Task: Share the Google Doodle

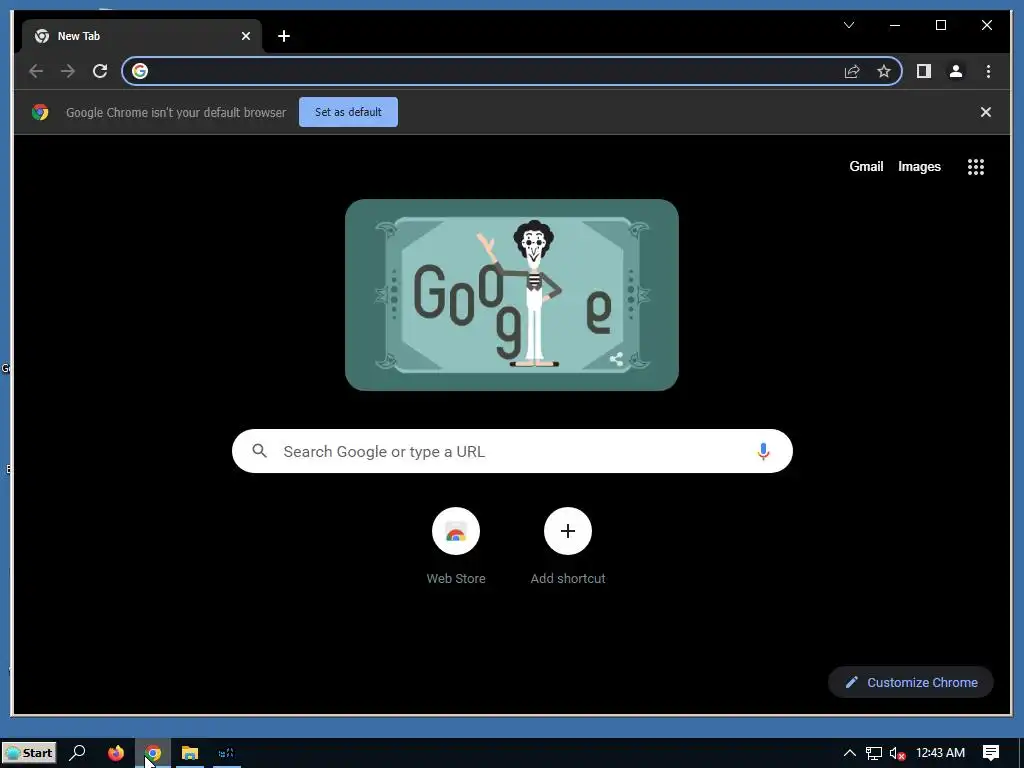Action: 616,359
